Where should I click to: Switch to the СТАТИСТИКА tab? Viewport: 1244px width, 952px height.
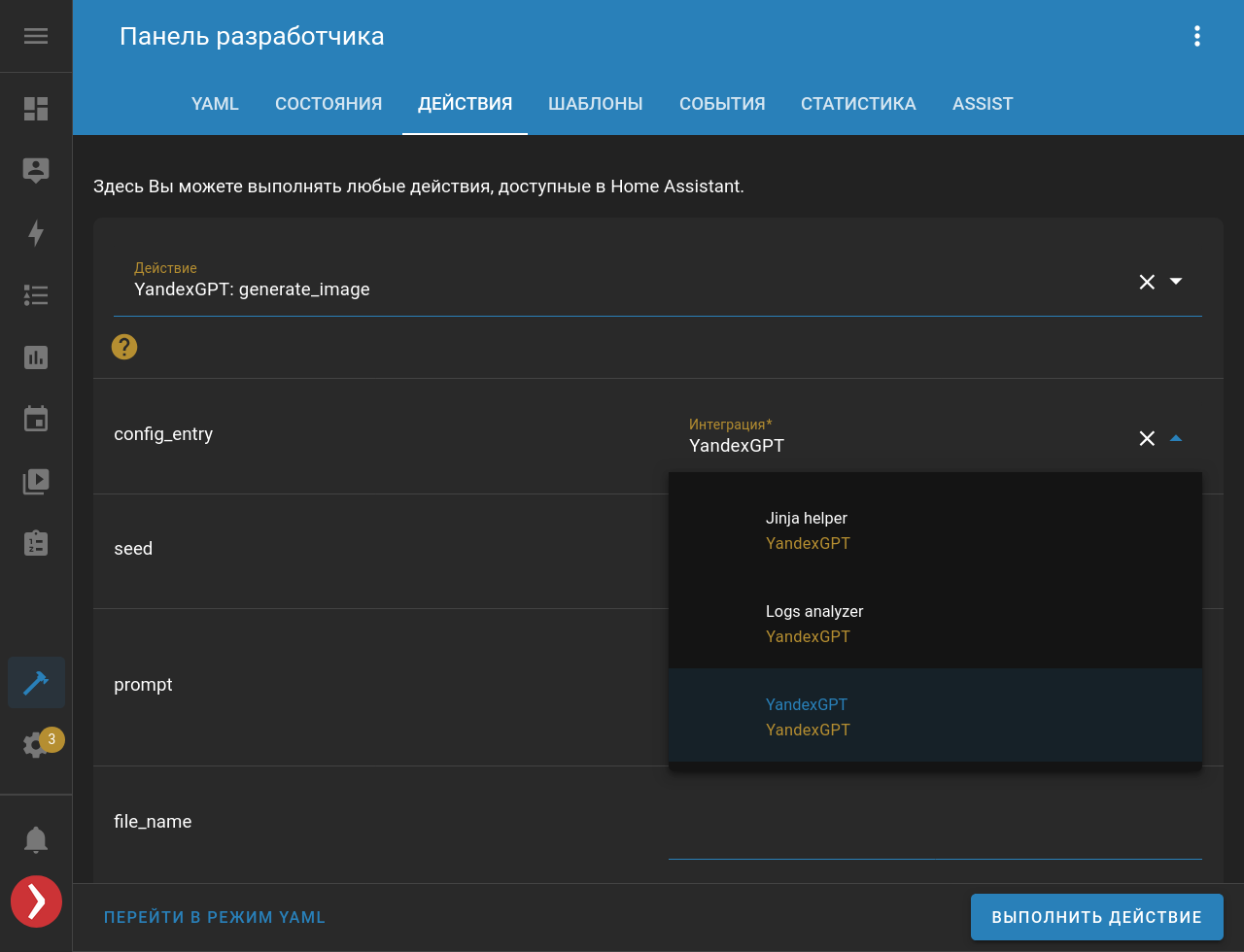pos(858,104)
